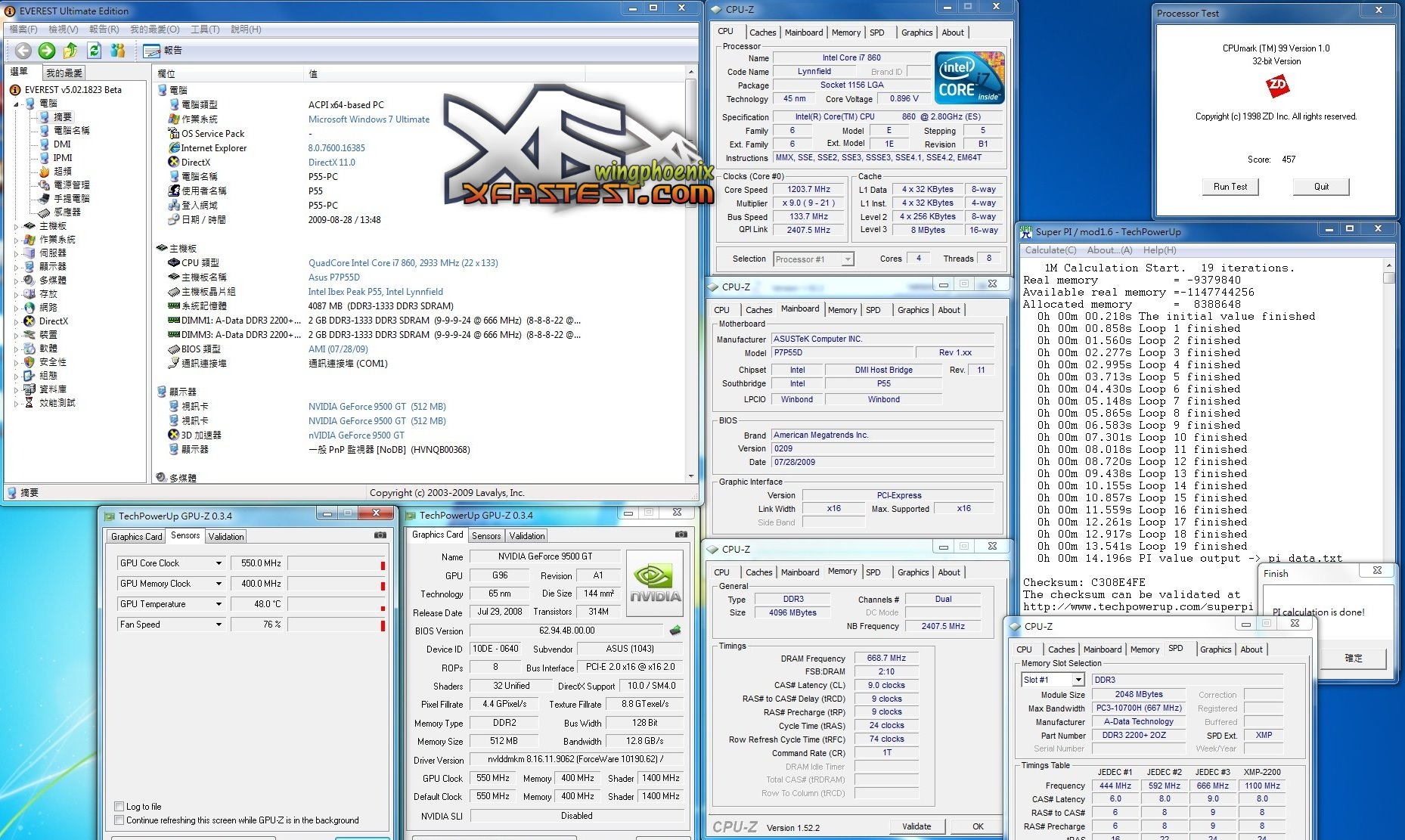Click OK button in CPU-Z Memory window

[978, 826]
